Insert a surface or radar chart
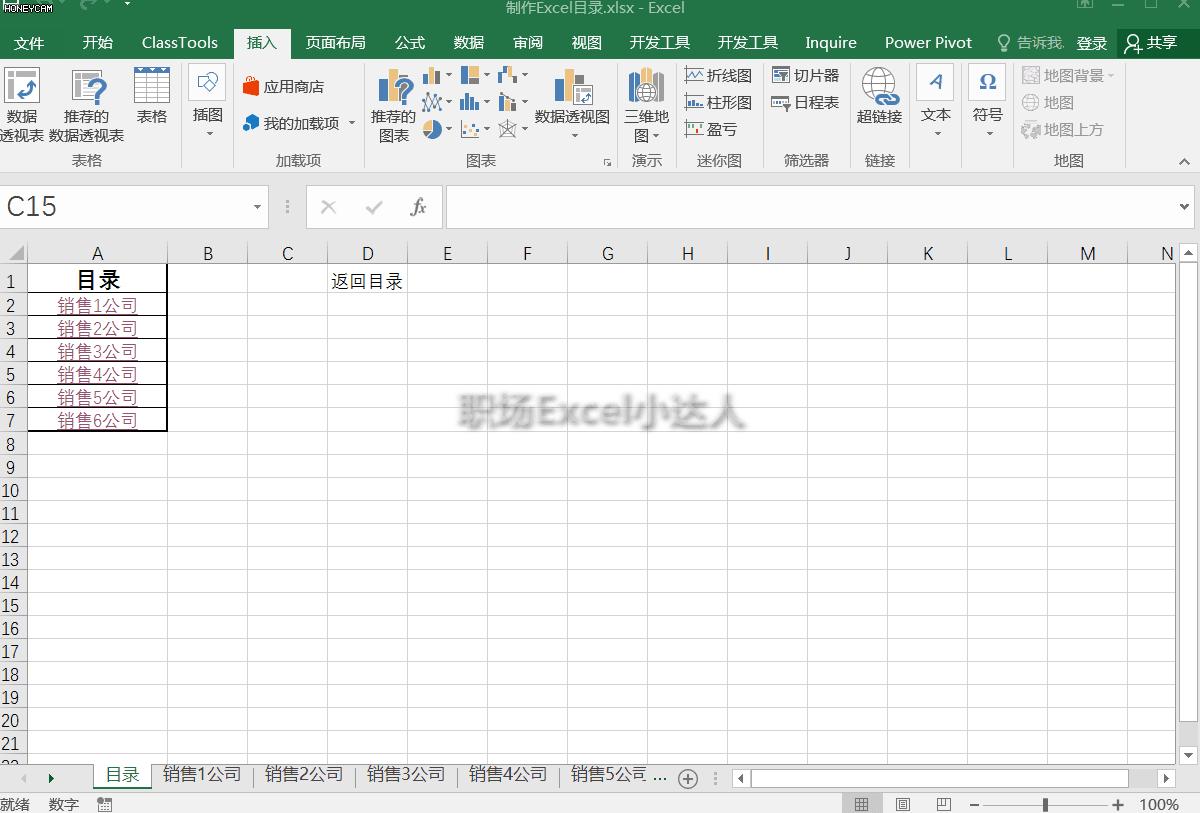The height and width of the screenshot is (813, 1200). [513, 129]
